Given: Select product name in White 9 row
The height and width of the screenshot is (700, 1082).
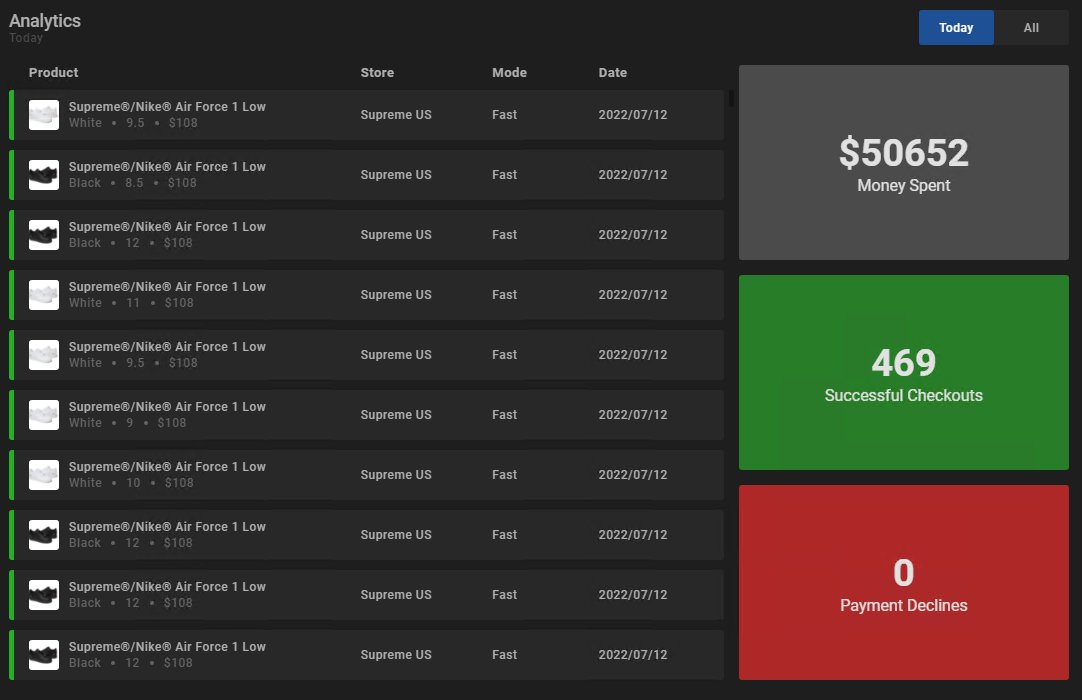Looking at the screenshot, I should tap(167, 407).
